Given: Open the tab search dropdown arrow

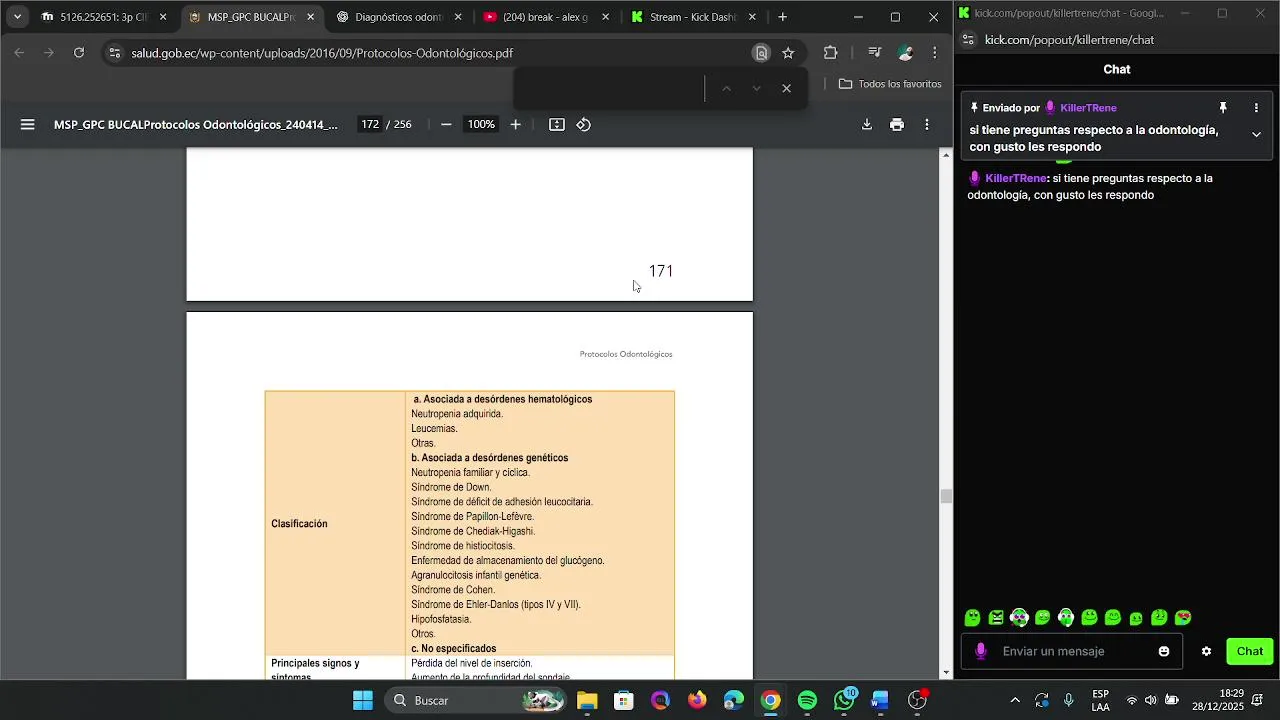Looking at the screenshot, I should (17, 17).
